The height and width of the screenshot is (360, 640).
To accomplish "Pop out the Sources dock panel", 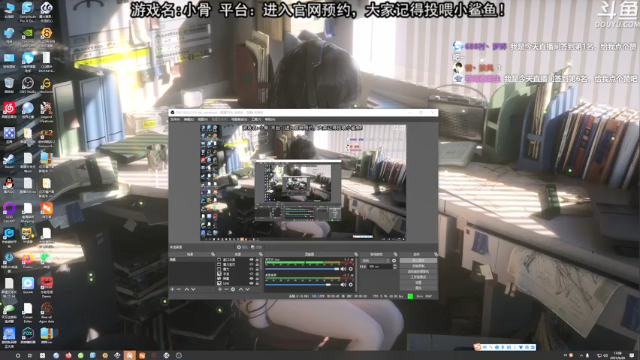I will [261, 254].
